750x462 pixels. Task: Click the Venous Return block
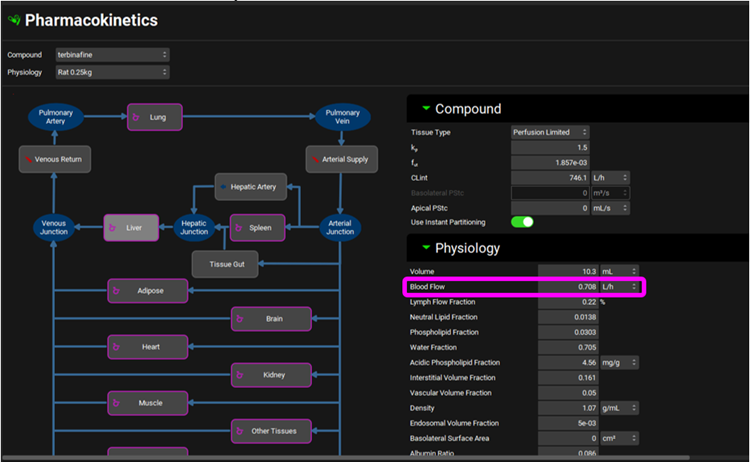pos(56,159)
